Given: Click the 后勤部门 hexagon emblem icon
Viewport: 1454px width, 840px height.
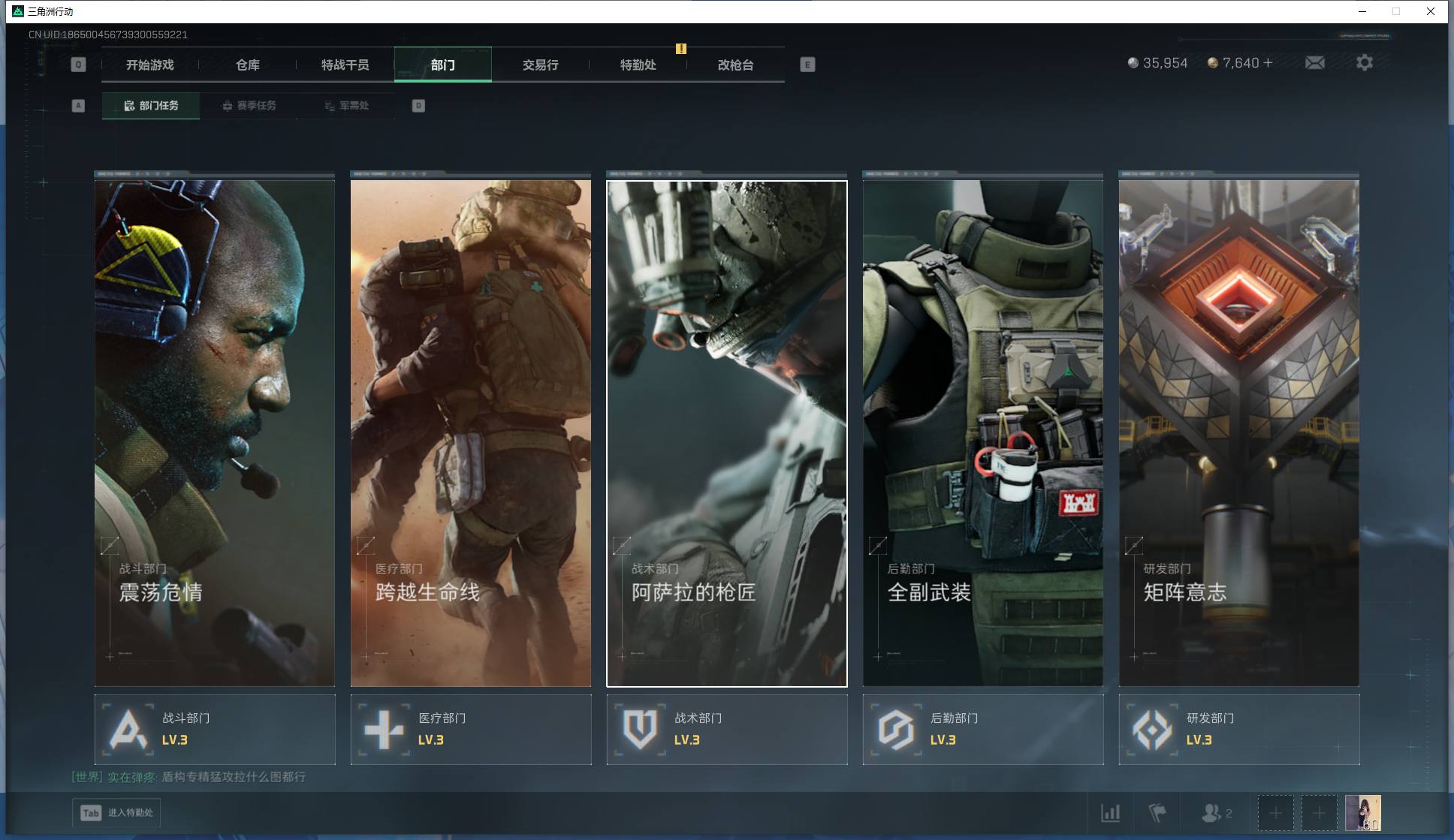Looking at the screenshot, I should click(896, 729).
